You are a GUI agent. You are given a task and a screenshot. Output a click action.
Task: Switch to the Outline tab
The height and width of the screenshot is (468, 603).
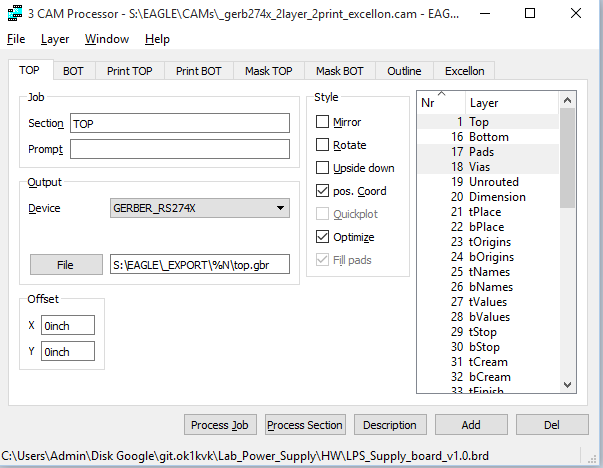coord(404,71)
